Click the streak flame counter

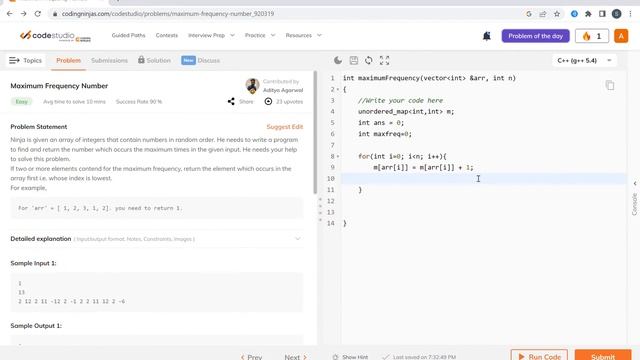tap(591, 36)
